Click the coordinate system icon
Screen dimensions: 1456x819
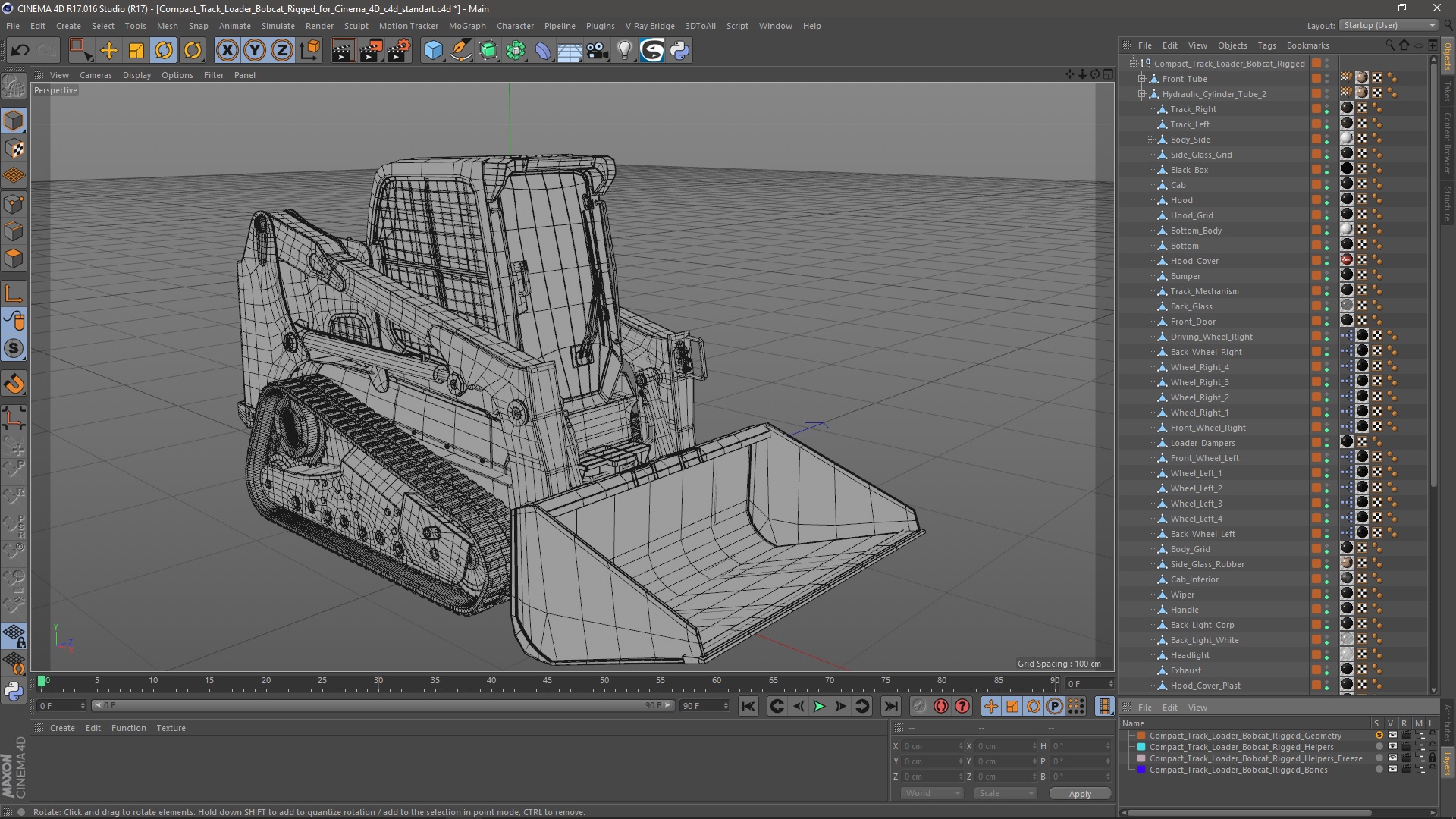(x=309, y=51)
